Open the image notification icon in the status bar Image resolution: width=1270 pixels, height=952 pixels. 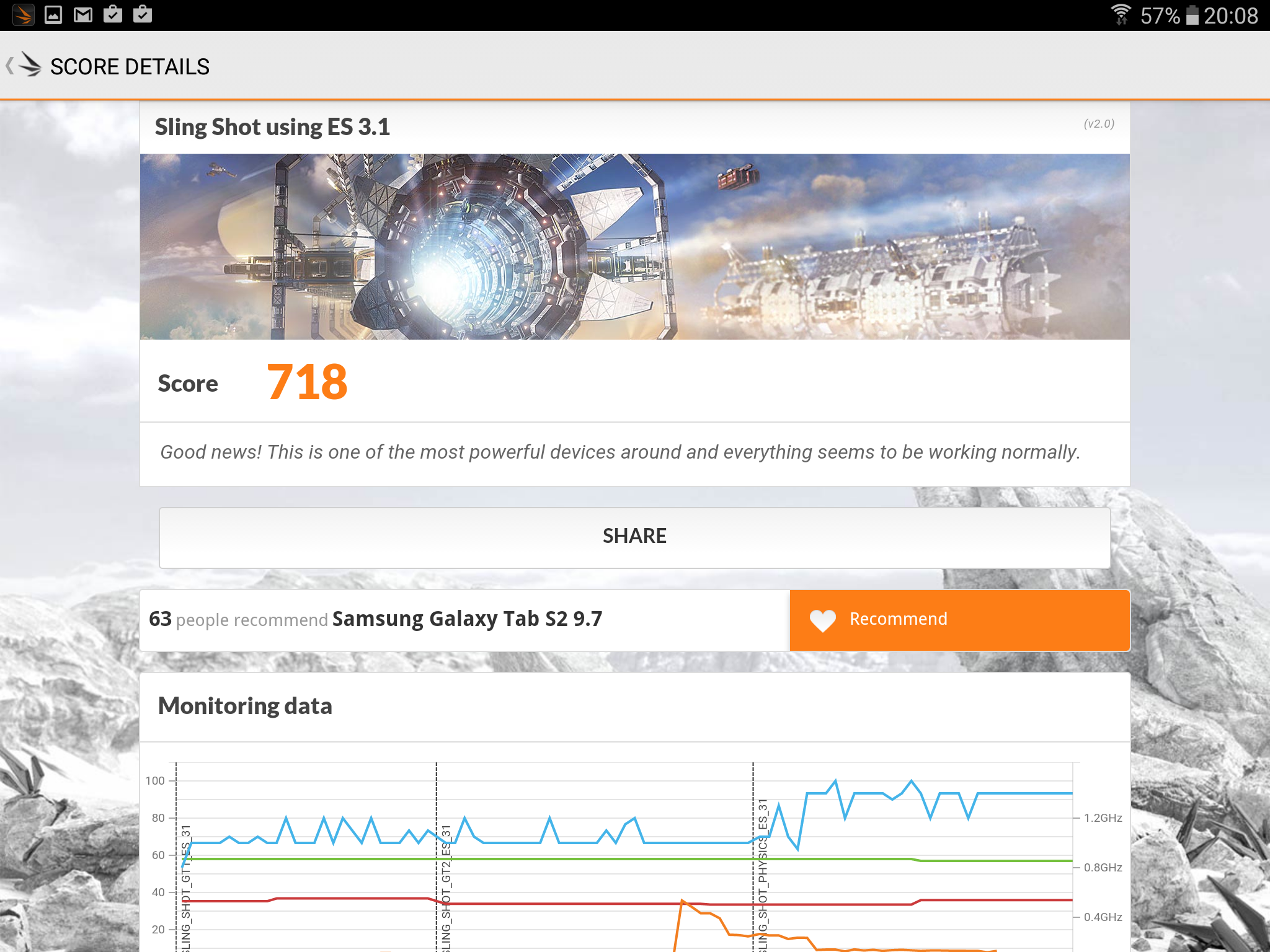coord(53,14)
